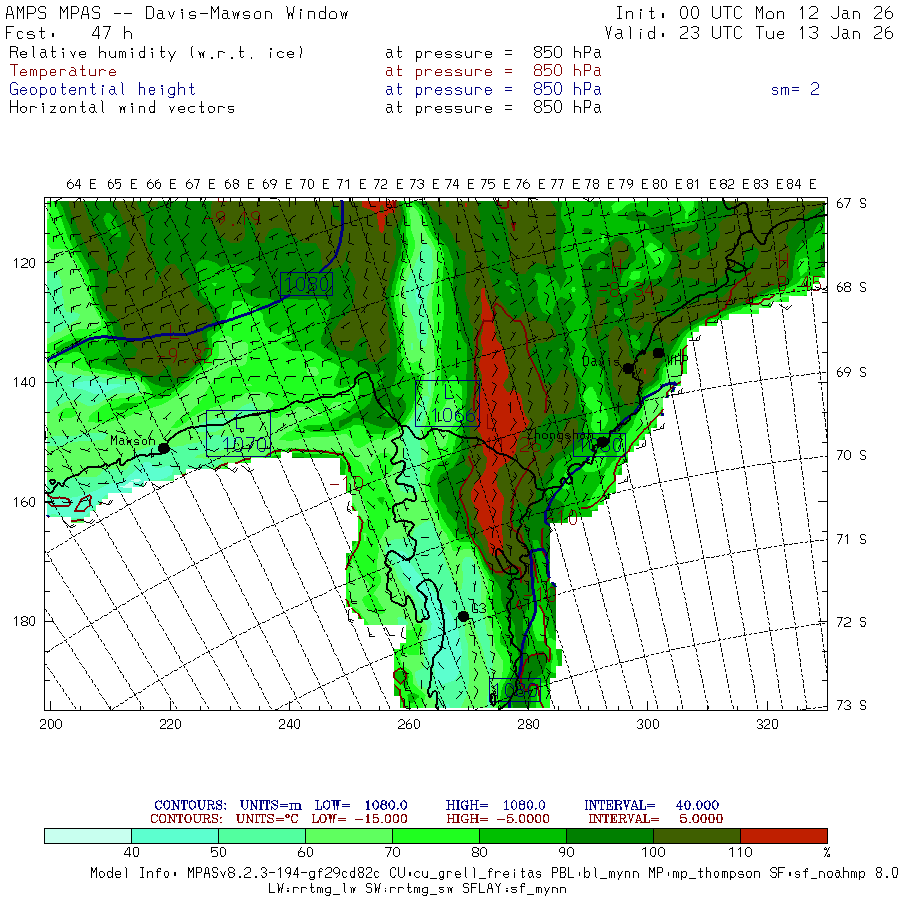
Task: Click the boxed low label 1070
Action: (x=238, y=433)
